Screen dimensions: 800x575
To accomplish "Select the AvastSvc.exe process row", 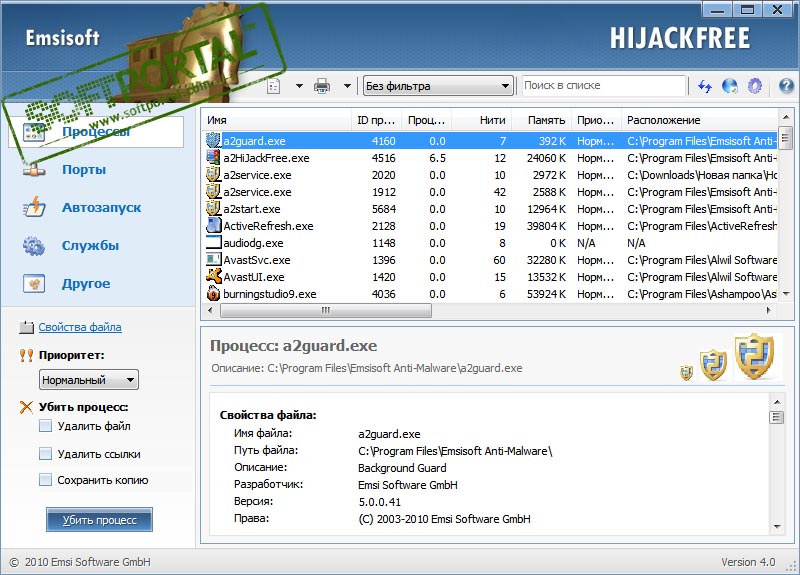I will (490, 260).
